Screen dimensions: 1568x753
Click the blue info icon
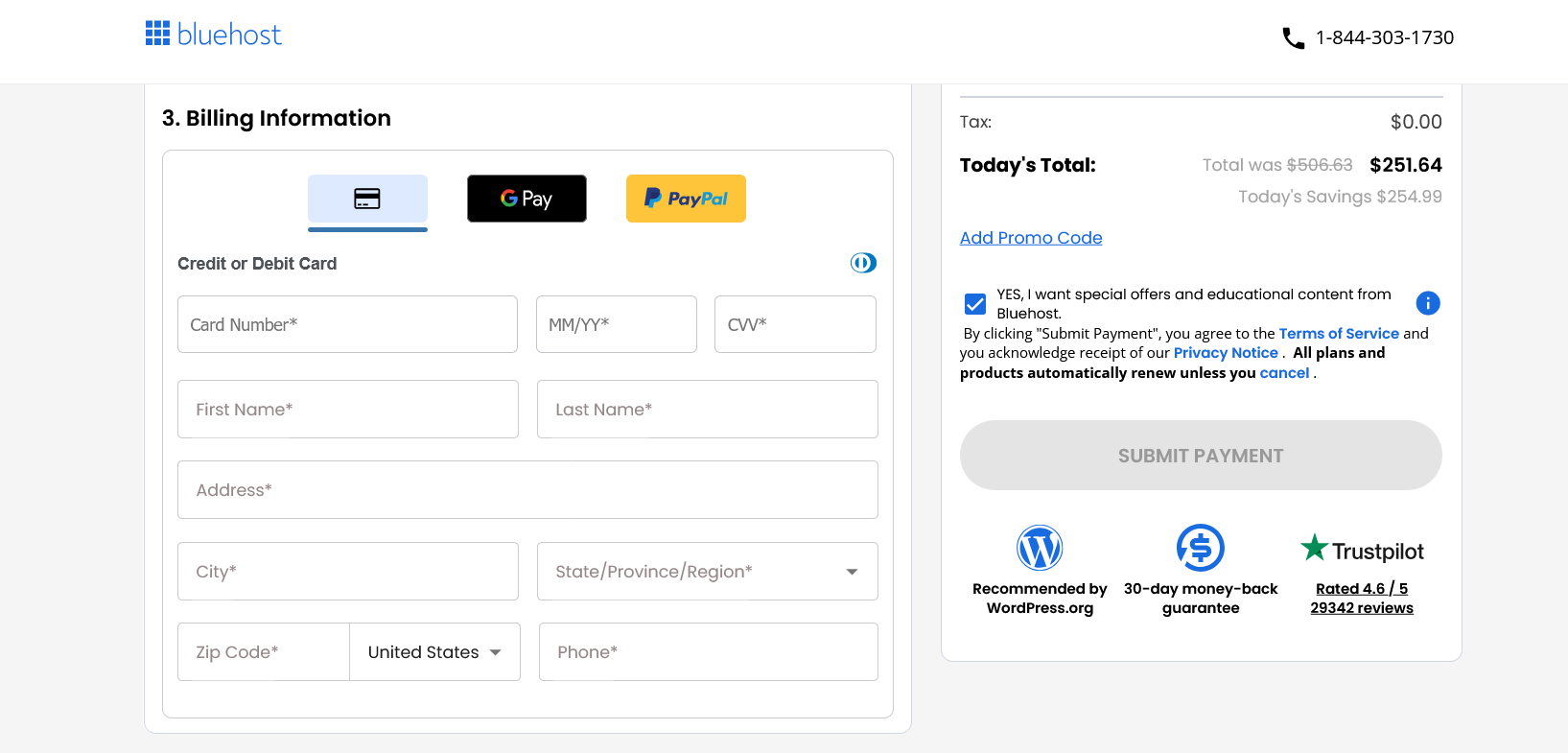(x=1428, y=303)
